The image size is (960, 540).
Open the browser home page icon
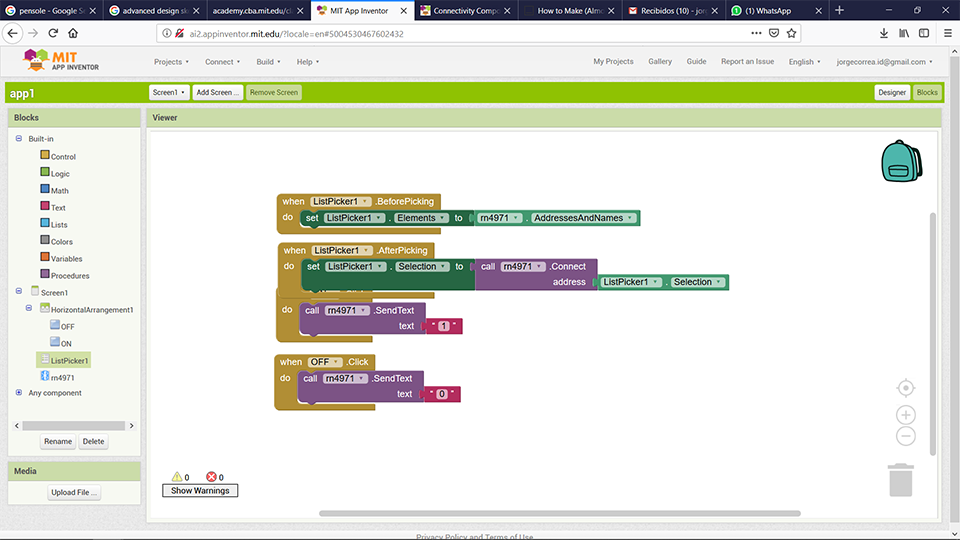click(73, 33)
